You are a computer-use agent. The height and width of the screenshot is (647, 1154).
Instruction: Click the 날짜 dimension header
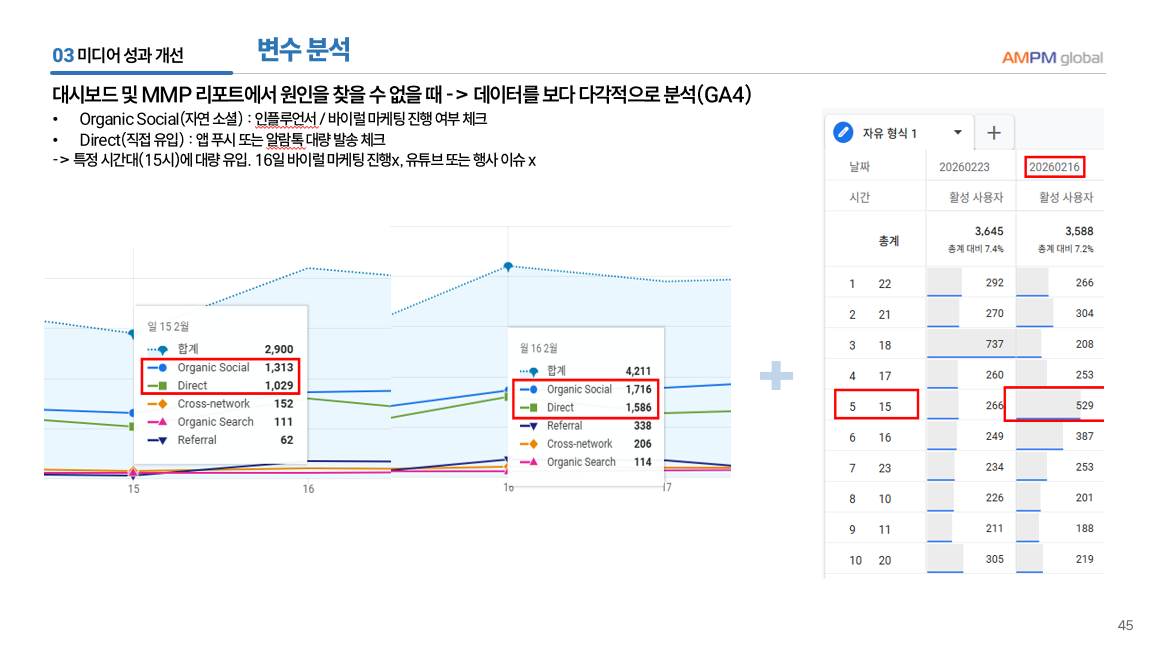coord(860,167)
